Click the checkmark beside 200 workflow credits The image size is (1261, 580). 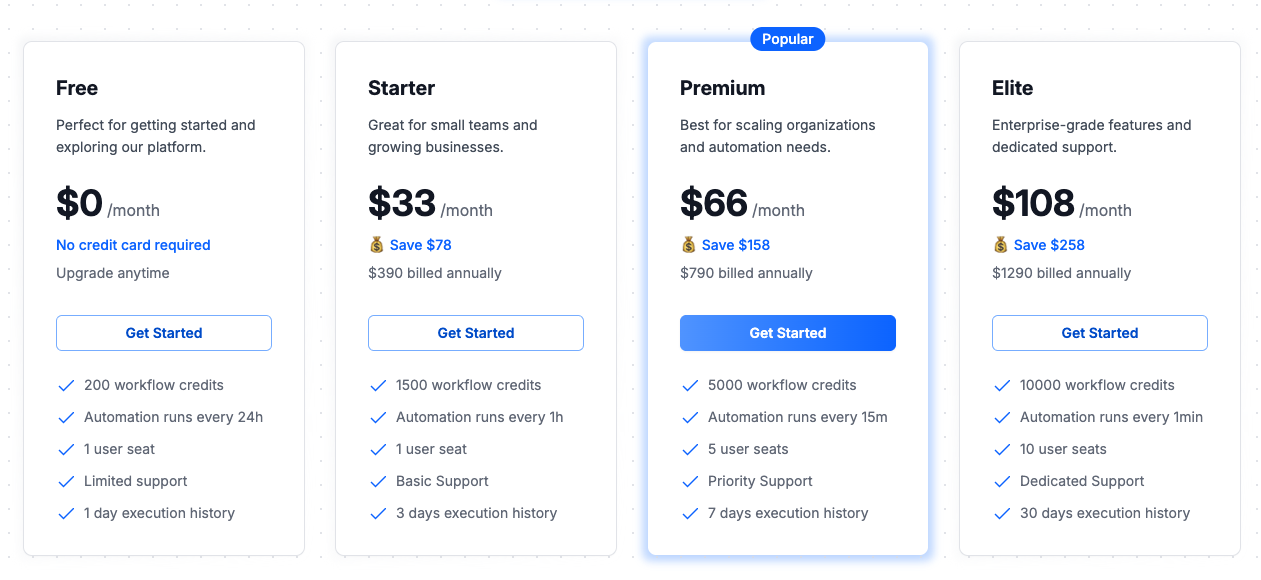67,385
